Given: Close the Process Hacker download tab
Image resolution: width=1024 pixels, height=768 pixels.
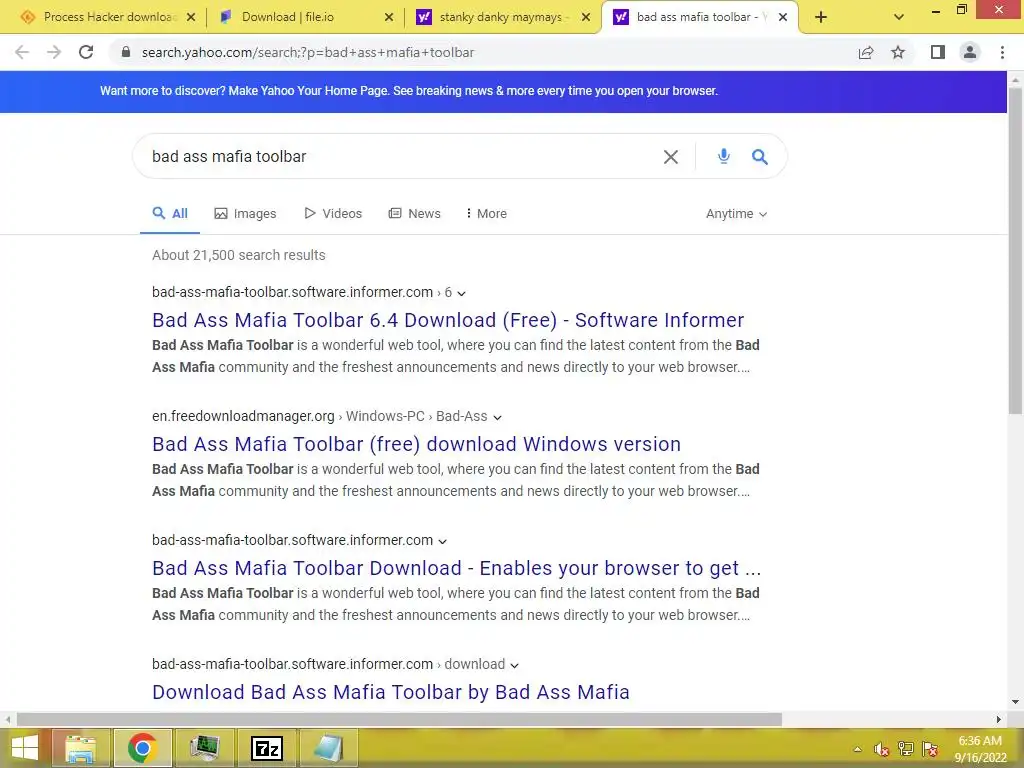Looking at the screenshot, I should (x=191, y=17).
